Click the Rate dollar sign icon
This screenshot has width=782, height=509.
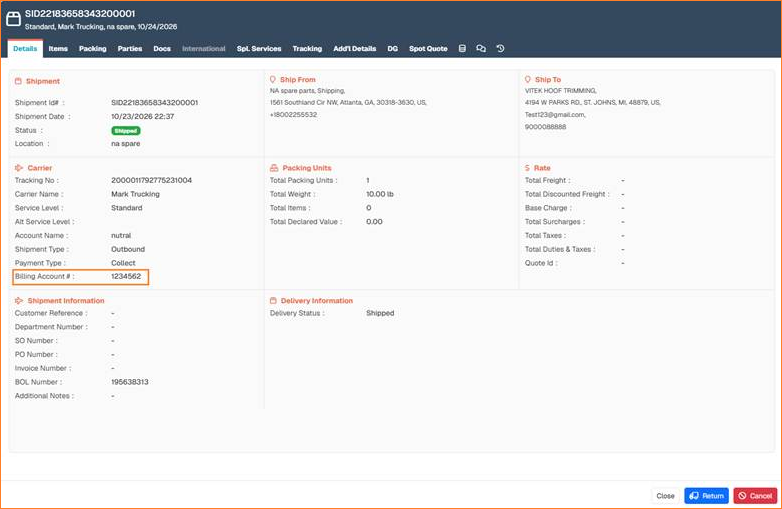(x=527, y=168)
